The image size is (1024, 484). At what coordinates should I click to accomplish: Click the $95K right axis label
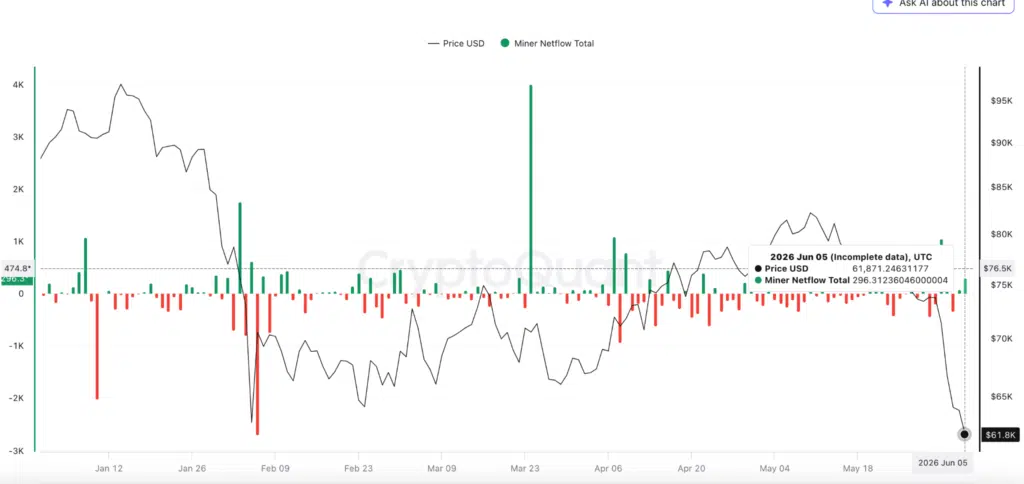(1001, 101)
